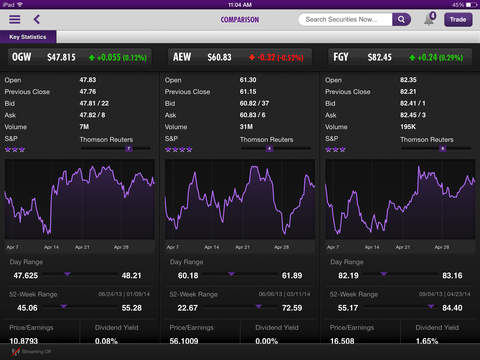
Task: Select OGW volume value 7M
Action: pyautogui.click(x=84, y=127)
